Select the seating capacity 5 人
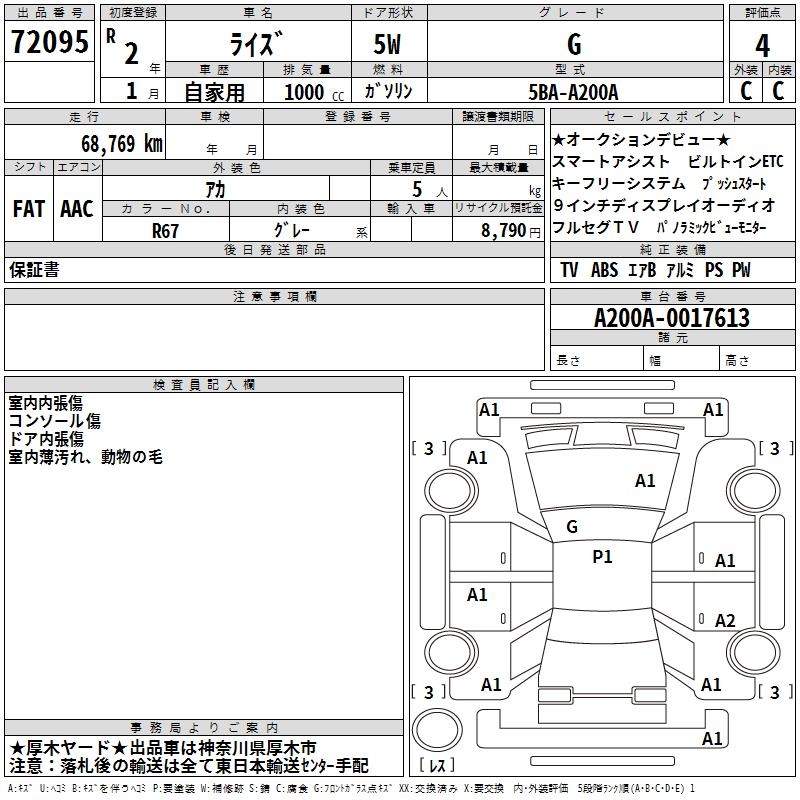The image size is (800, 800). pyautogui.click(x=430, y=190)
